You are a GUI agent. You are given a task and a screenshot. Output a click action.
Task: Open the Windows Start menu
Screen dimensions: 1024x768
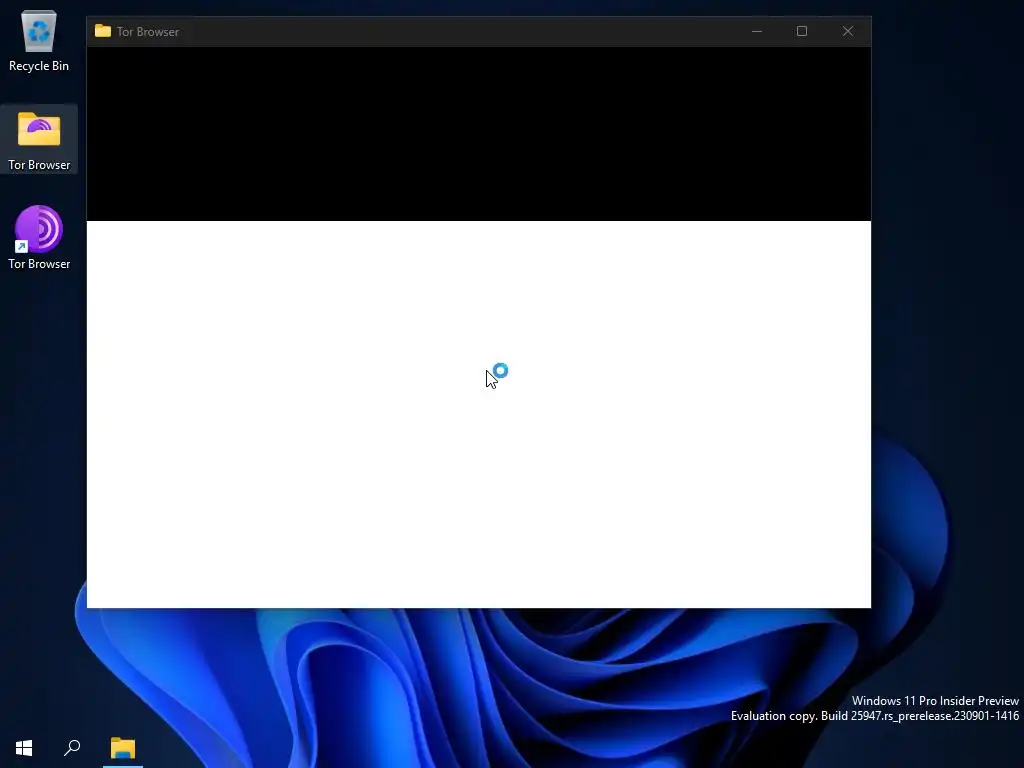pyautogui.click(x=24, y=748)
